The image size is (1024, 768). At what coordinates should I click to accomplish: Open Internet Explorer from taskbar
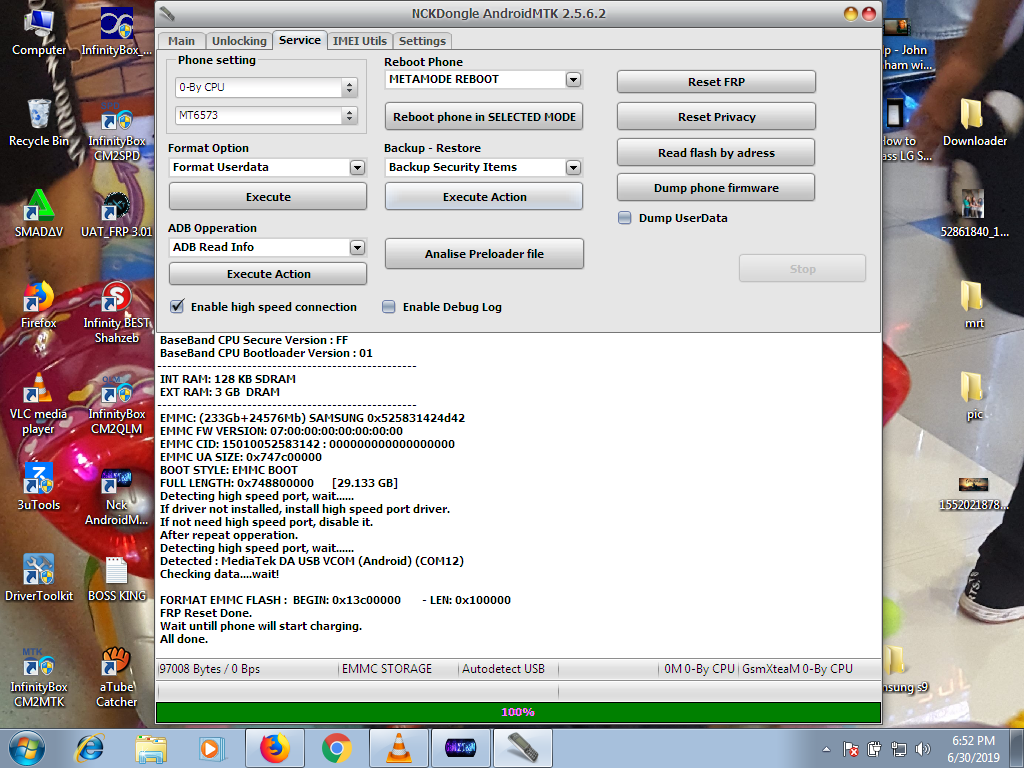pos(89,748)
